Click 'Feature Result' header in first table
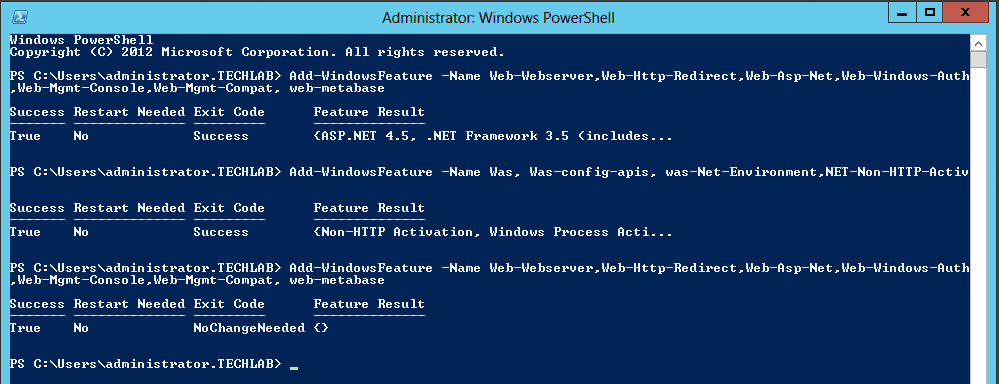The image size is (999, 384). tap(369, 111)
